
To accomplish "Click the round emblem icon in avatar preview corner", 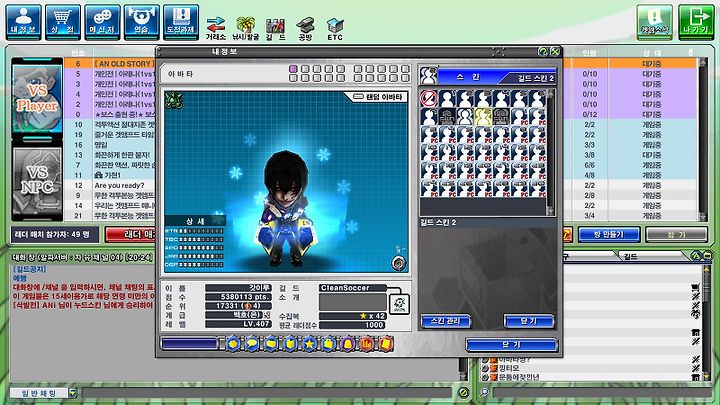I will coord(399,263).
